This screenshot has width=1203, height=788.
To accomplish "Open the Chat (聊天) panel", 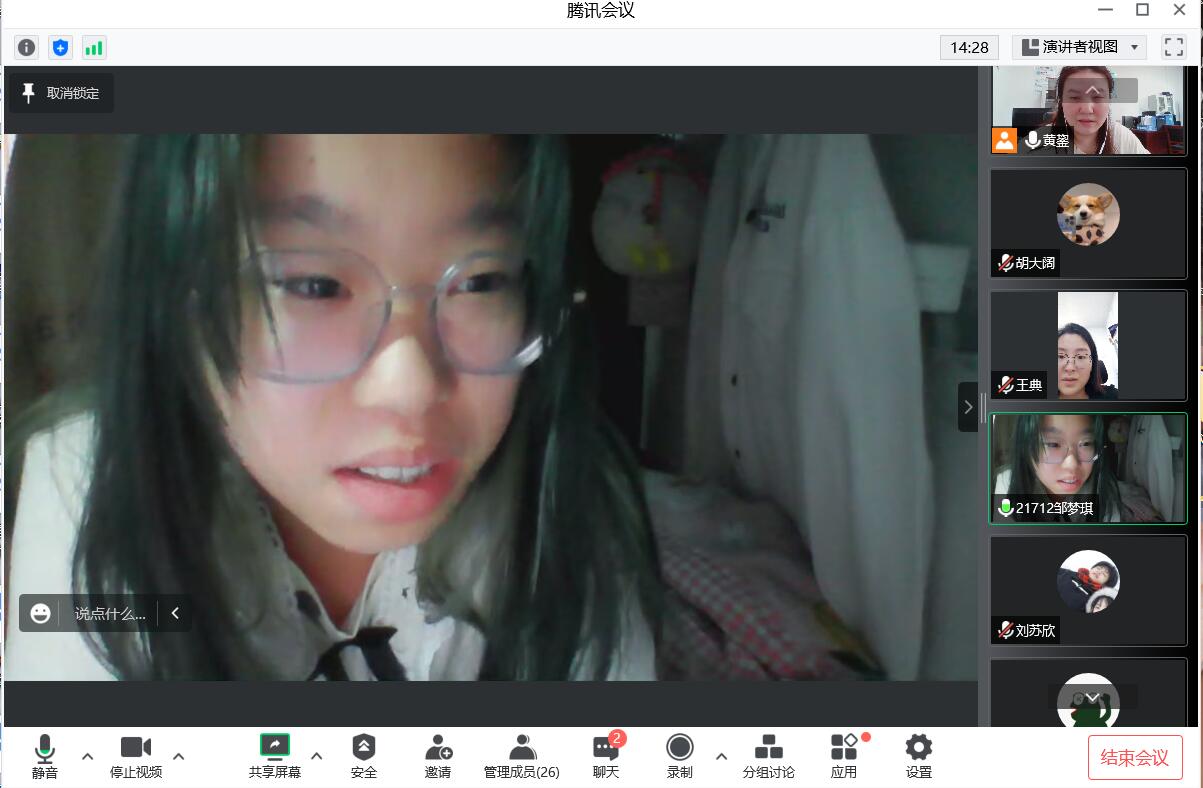I will [606, 756].
